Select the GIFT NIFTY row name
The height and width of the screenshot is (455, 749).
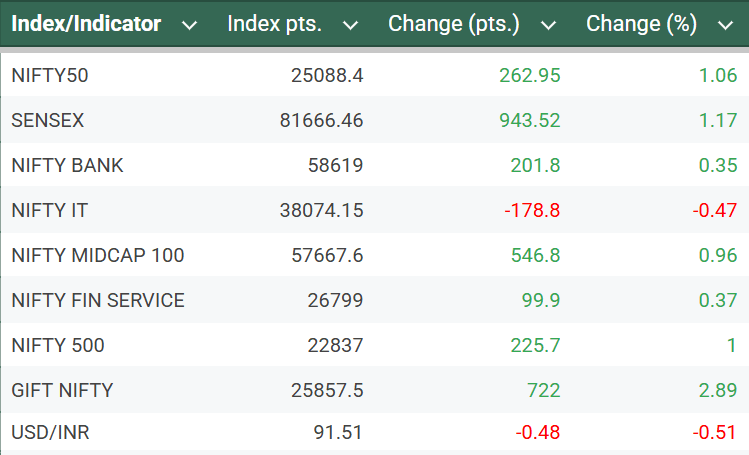pos(62,390)
